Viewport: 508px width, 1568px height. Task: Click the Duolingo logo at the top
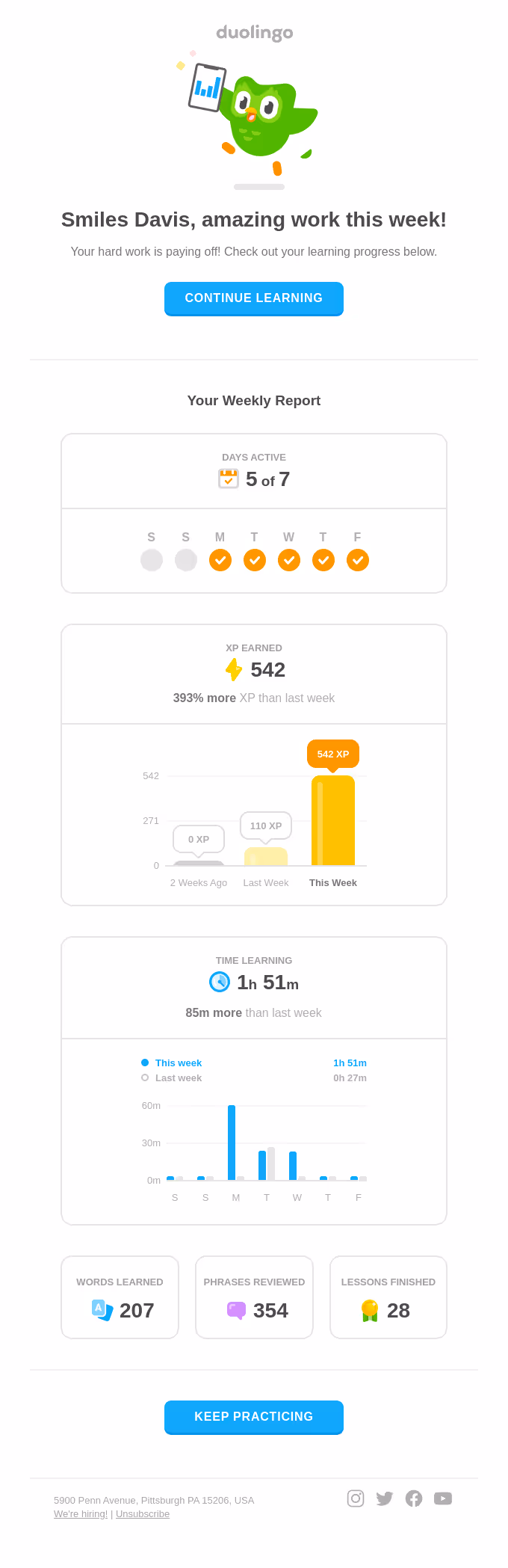point(253,32)
